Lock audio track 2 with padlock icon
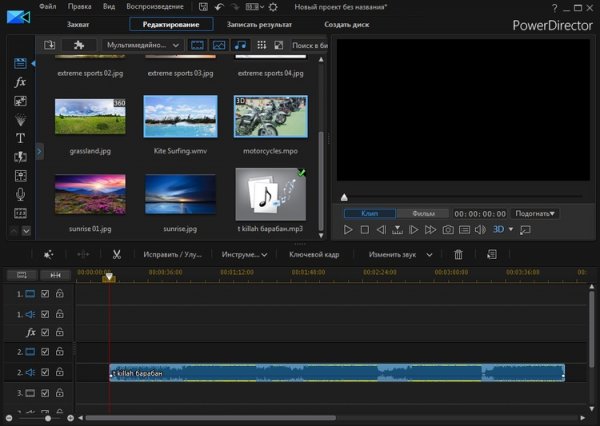This screenshot has width=600, height=426. (60, 372)
